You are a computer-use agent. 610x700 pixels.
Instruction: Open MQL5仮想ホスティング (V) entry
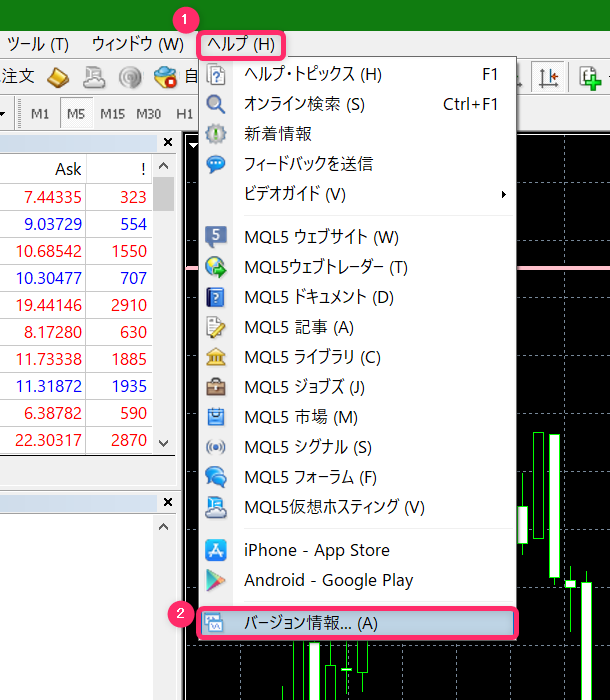click(x=357, y=507)
